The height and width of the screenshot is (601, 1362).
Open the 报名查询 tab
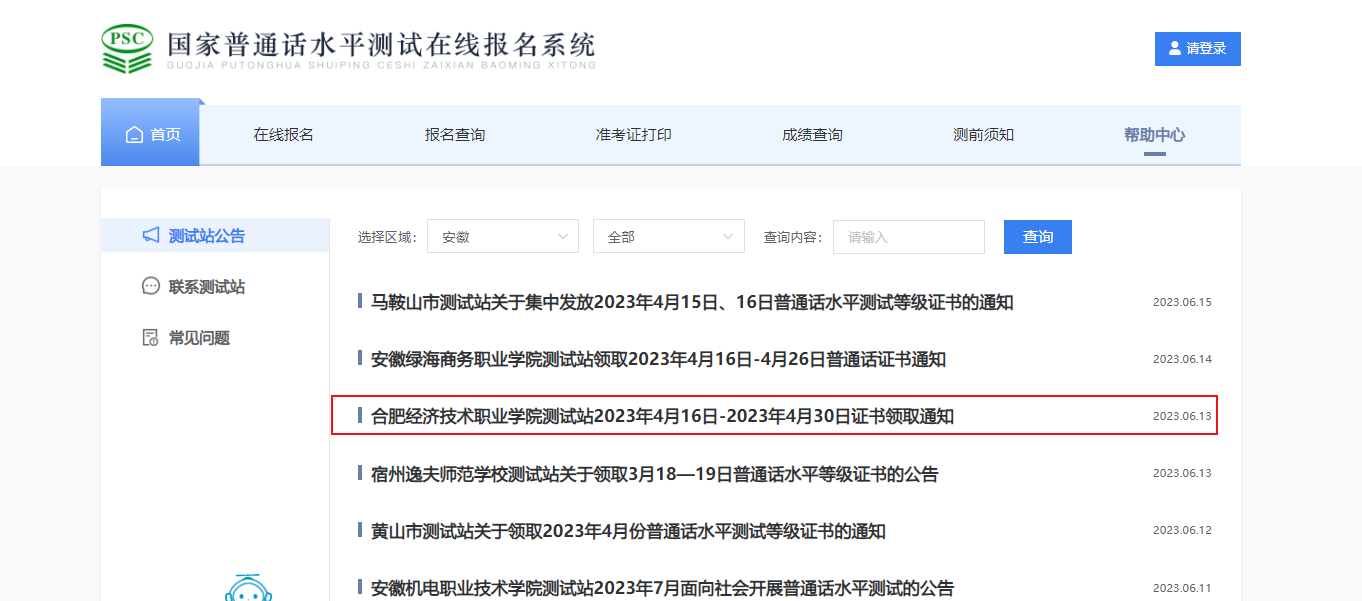455,135
